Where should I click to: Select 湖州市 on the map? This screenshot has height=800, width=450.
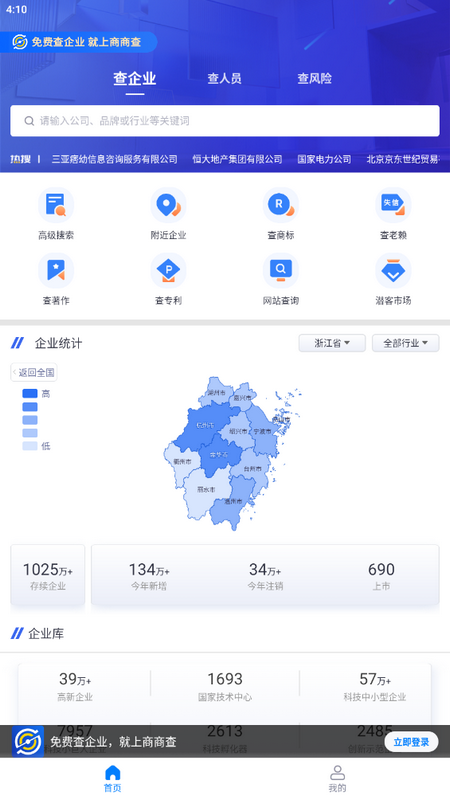[x=216, y=393]
